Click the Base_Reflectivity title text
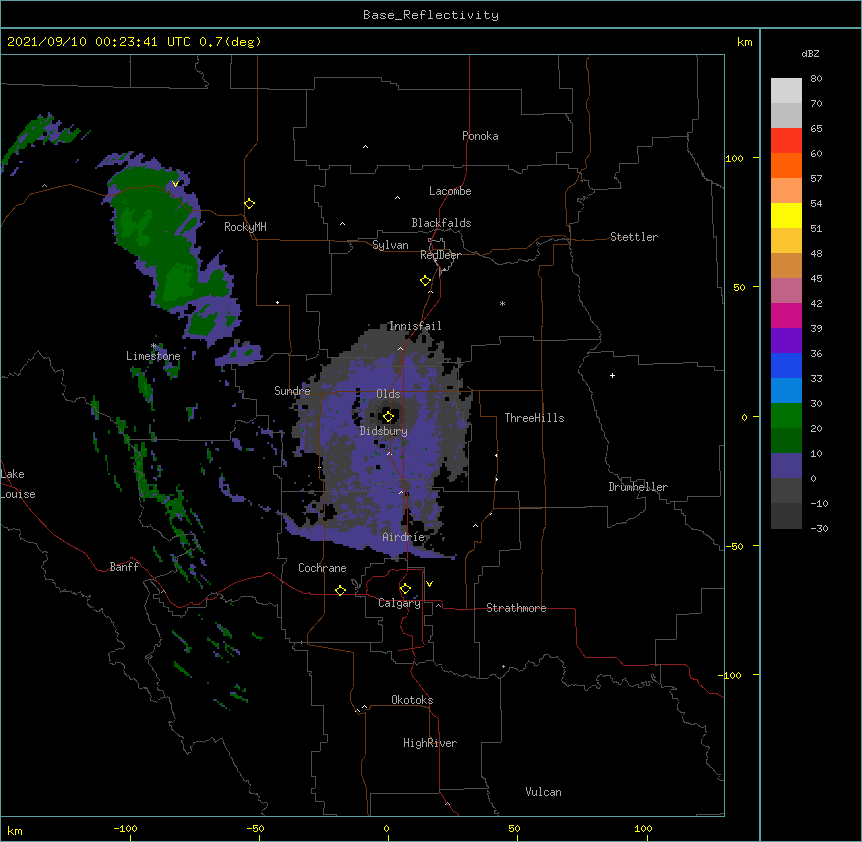This screenshot has width=862, height=842. click(x=431, y=15)
